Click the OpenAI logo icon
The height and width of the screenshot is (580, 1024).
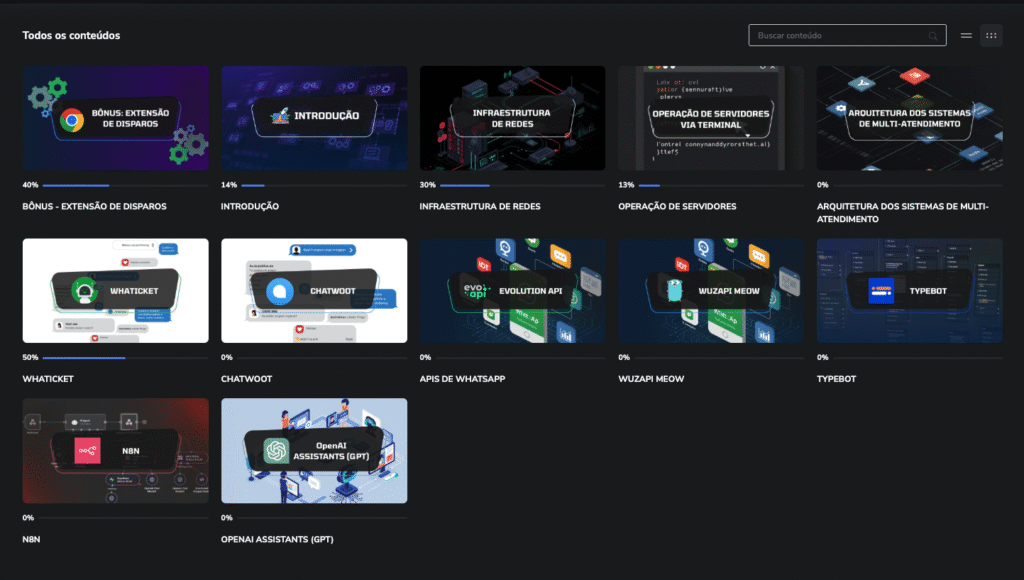[x=276, y=451]
